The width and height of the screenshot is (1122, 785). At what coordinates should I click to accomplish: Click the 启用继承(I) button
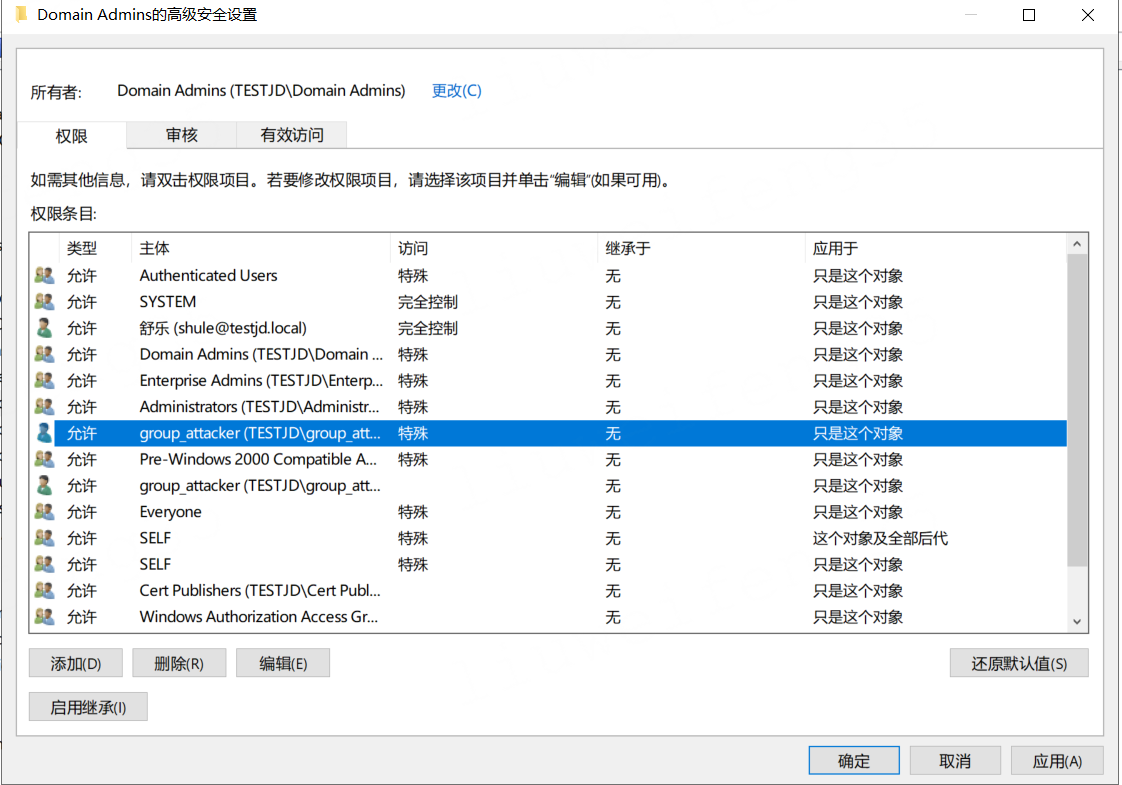pos(88,707)
